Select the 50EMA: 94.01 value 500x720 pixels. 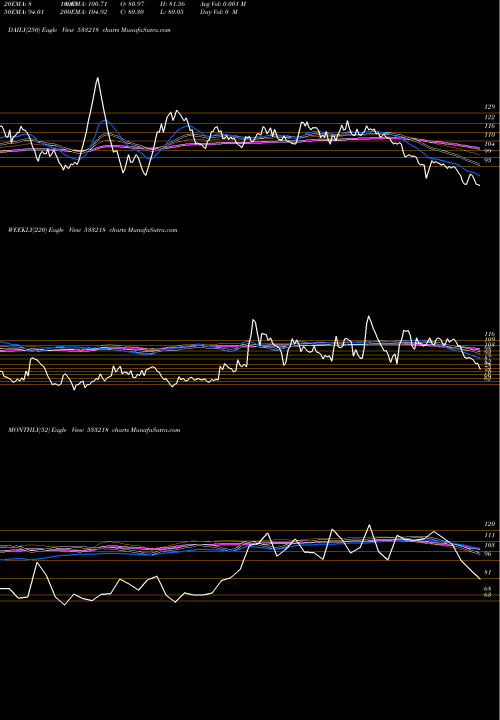click(x=24, y=12)
